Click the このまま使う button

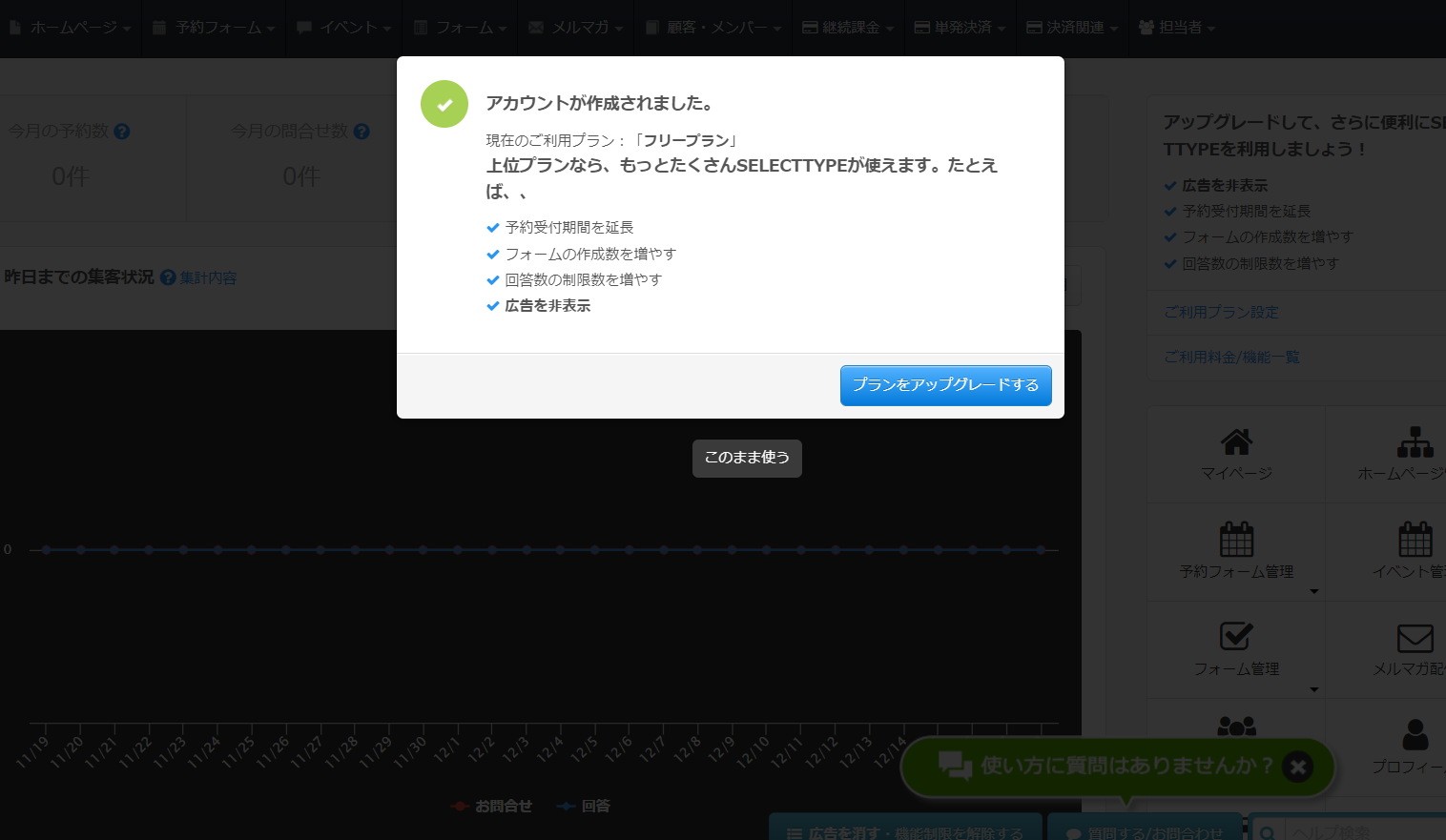point(747,458)
